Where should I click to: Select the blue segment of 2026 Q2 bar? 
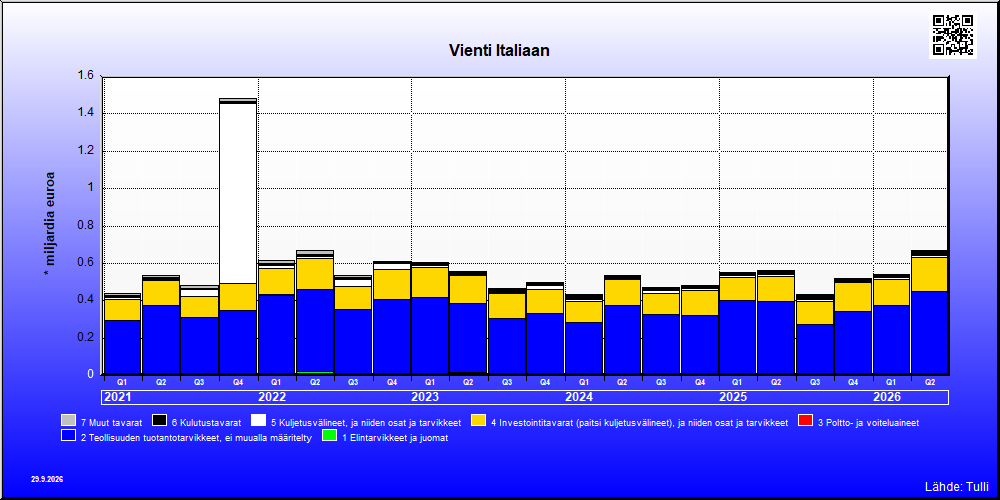click(929, 332)
